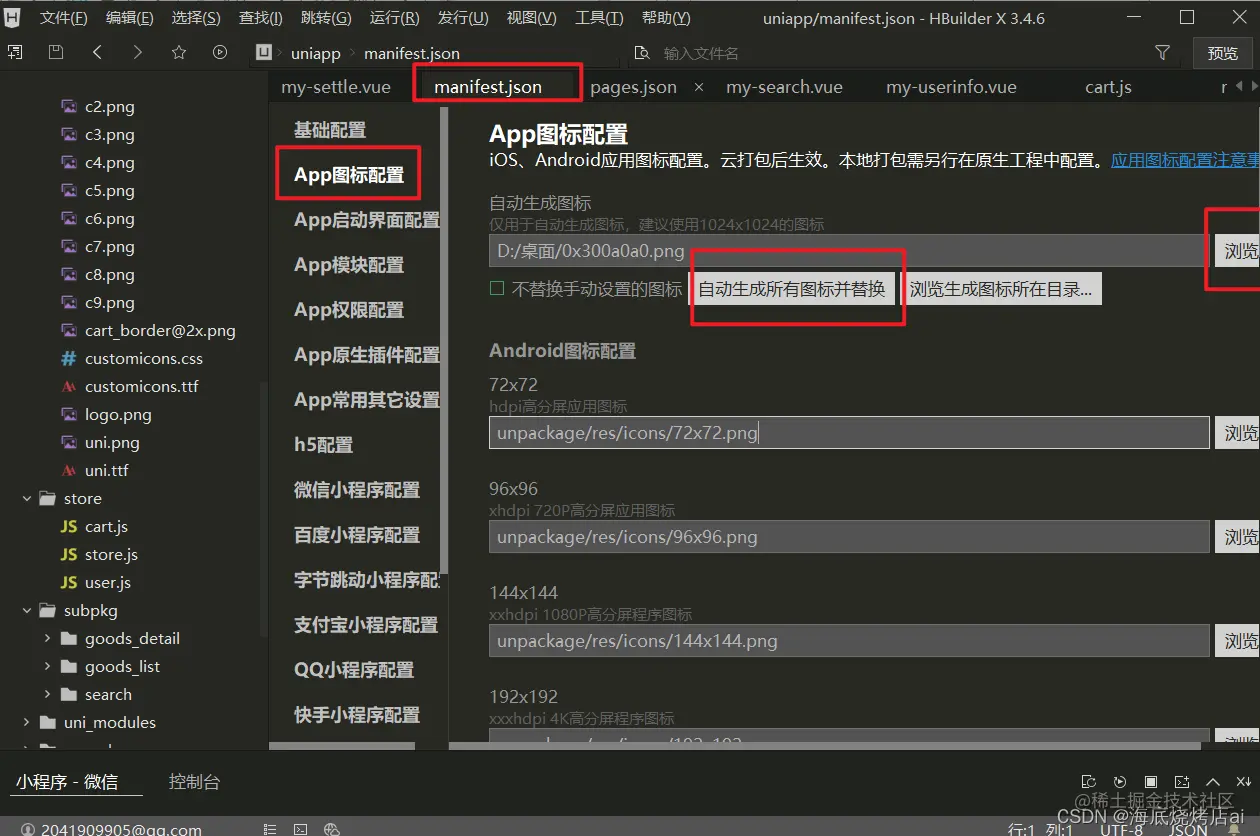
Task: Open user.js in the file tree
Action: (108, 582)
